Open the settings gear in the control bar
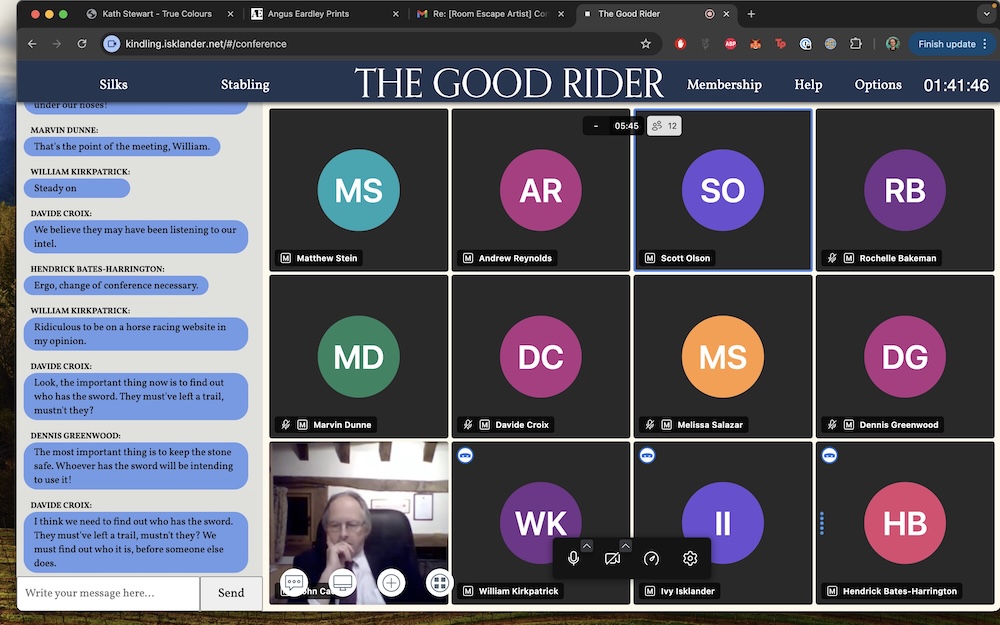 tap(688, 559)
